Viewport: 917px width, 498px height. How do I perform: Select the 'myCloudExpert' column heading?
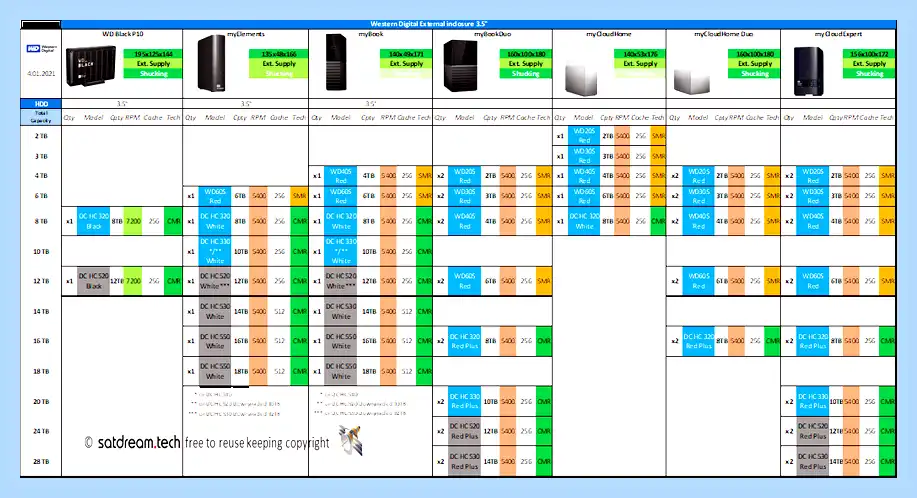pos(838,34)
